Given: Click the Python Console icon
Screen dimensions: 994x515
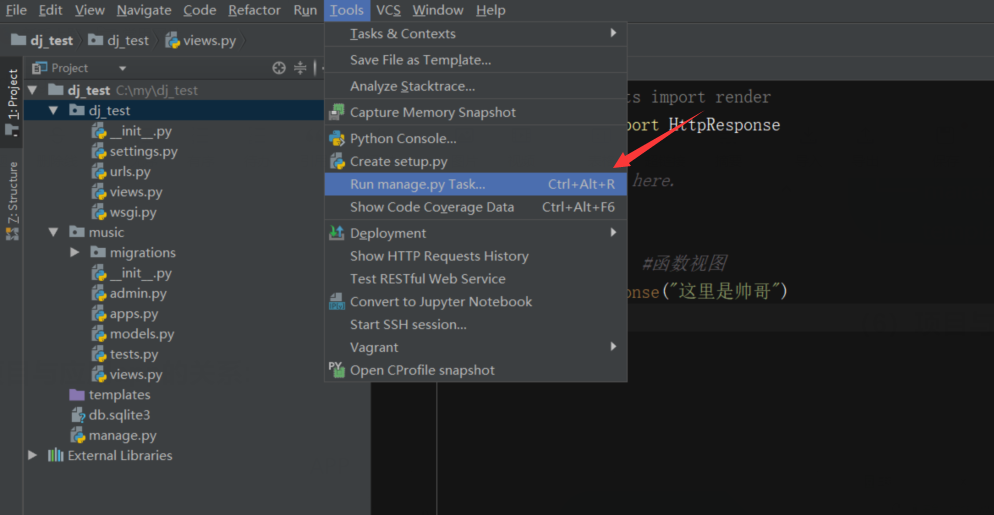Looking at the screenshot, I should (337, 138).
